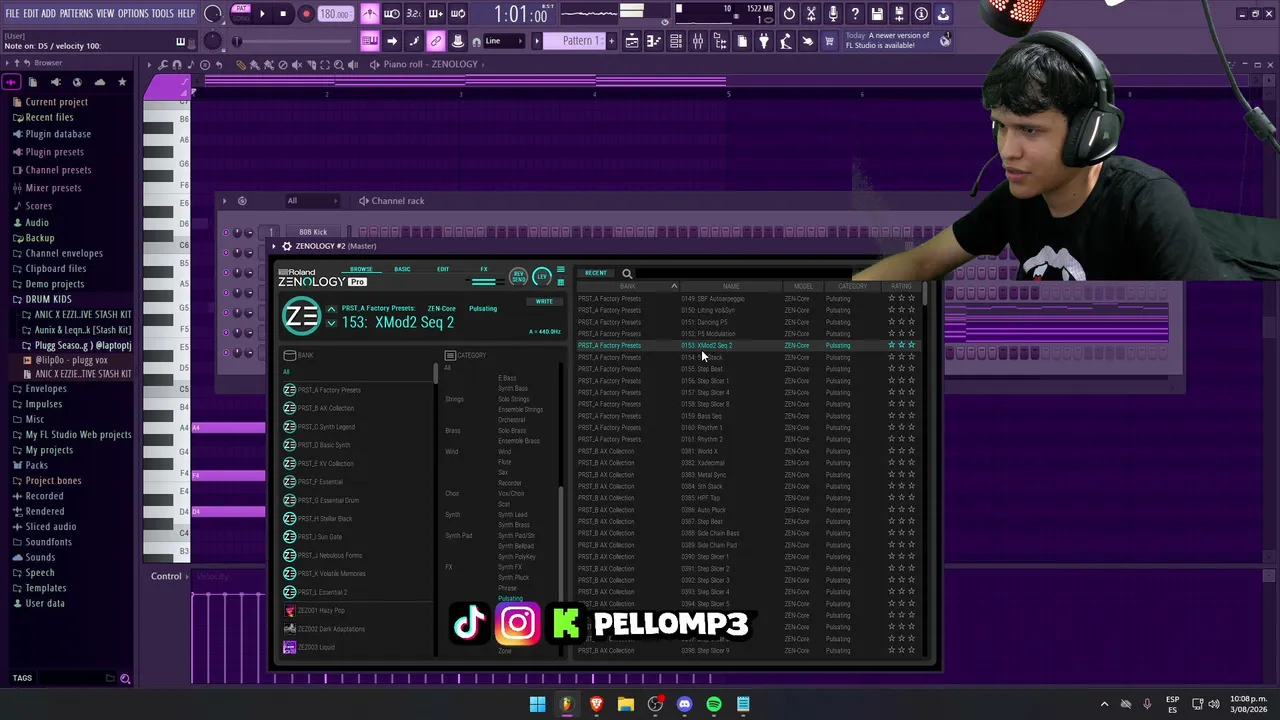Open the audio editor scissors icon
Image resolution: width=1280 pixels, height=720 pixels.
[x=811, y=14]
